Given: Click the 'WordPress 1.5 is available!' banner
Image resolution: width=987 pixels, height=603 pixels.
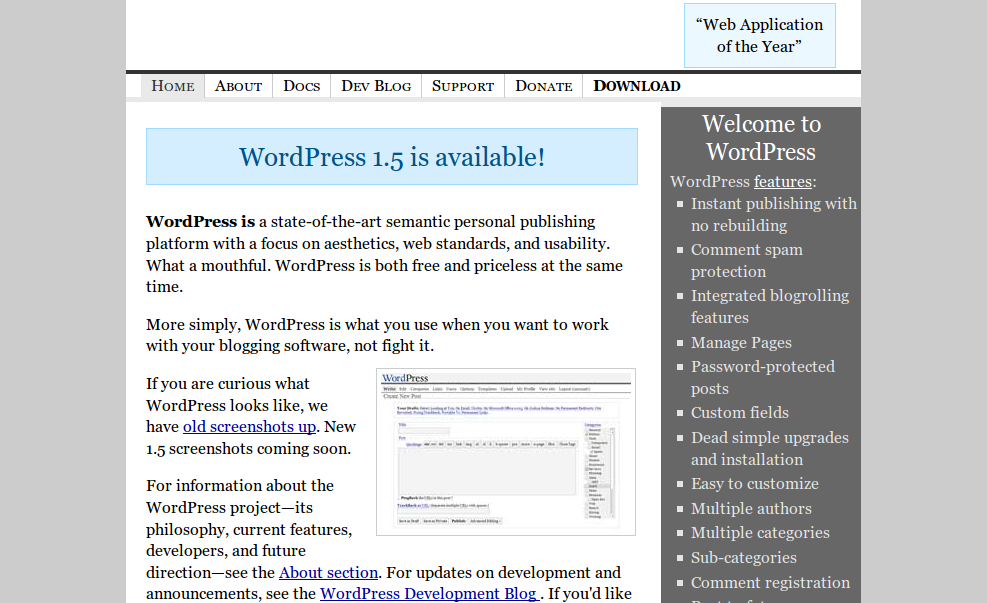Looking at the screenshot, I should (x=392, y=157).
